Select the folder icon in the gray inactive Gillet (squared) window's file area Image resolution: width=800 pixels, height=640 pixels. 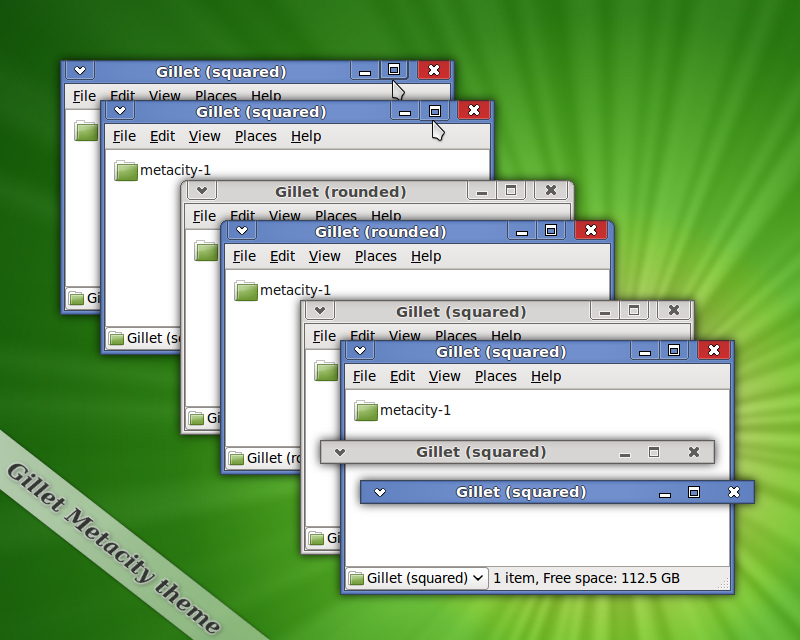coord(326,371)
